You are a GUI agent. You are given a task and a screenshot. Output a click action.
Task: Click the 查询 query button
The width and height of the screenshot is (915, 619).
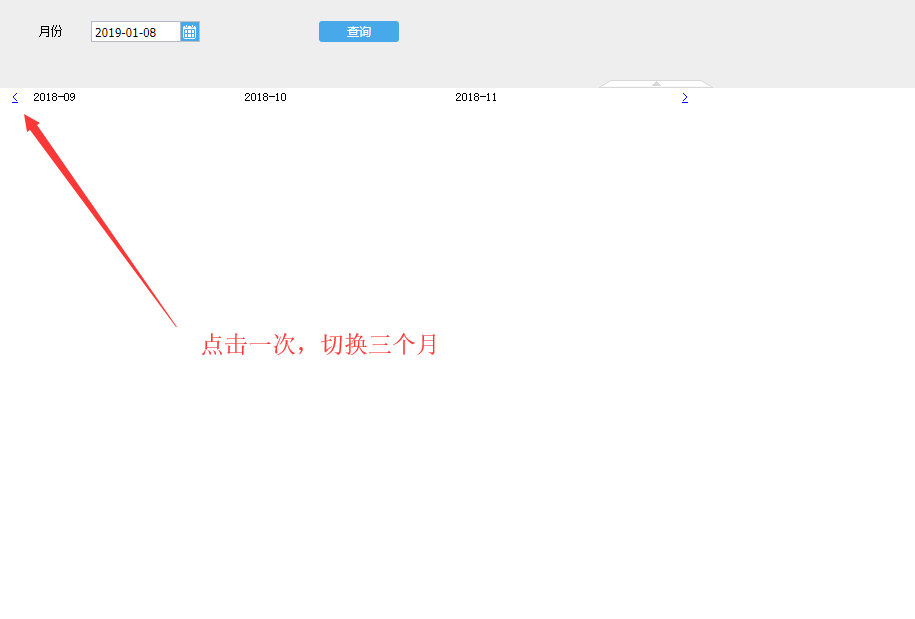tap(359, 32)
